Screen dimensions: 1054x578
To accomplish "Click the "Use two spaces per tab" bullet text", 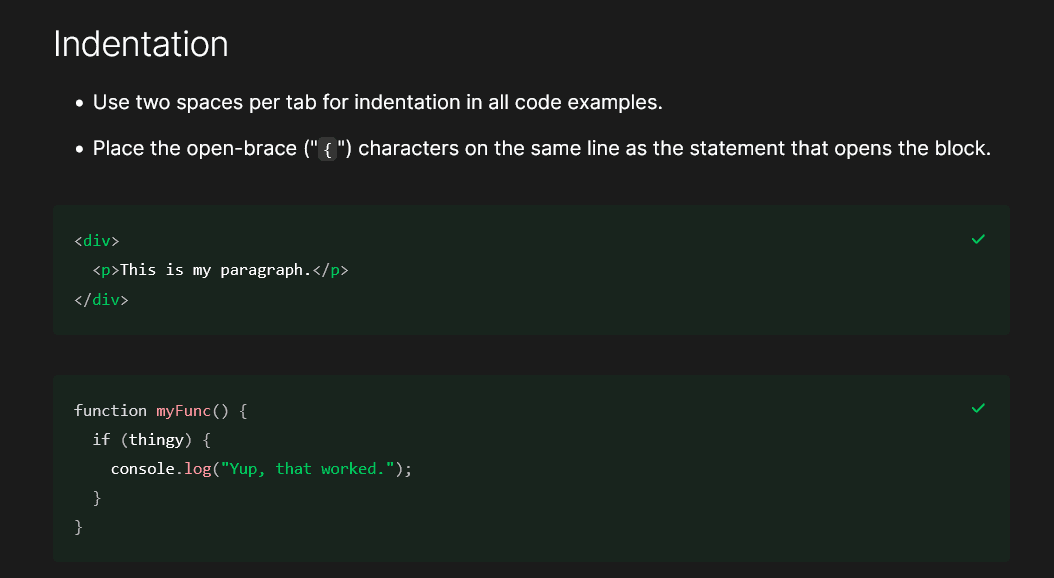I will tap(377, 102).
